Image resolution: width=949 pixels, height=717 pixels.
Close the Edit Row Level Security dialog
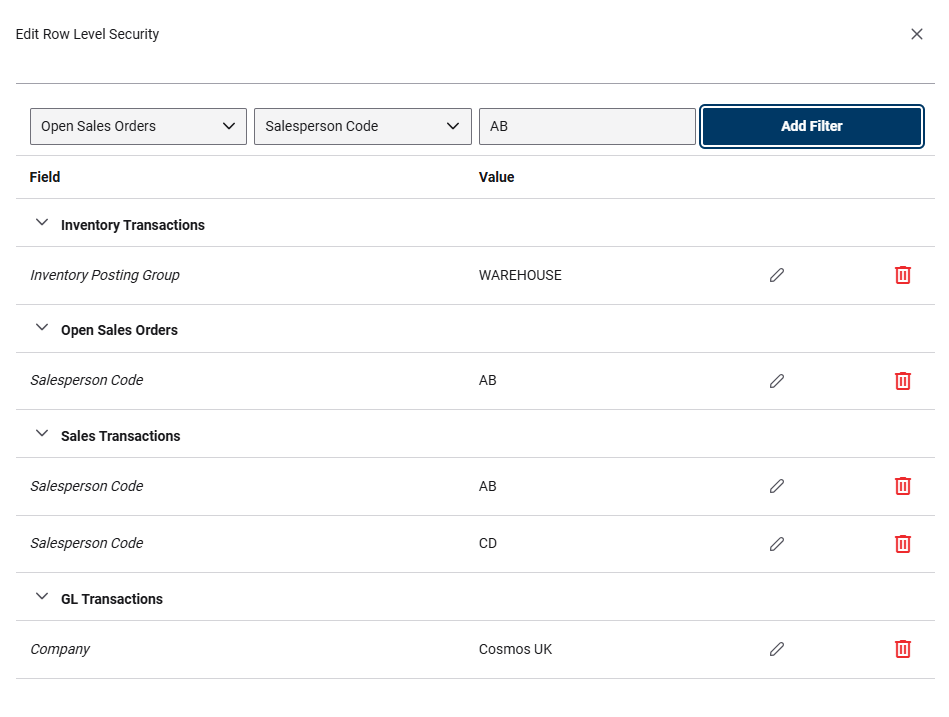(917, 33)
